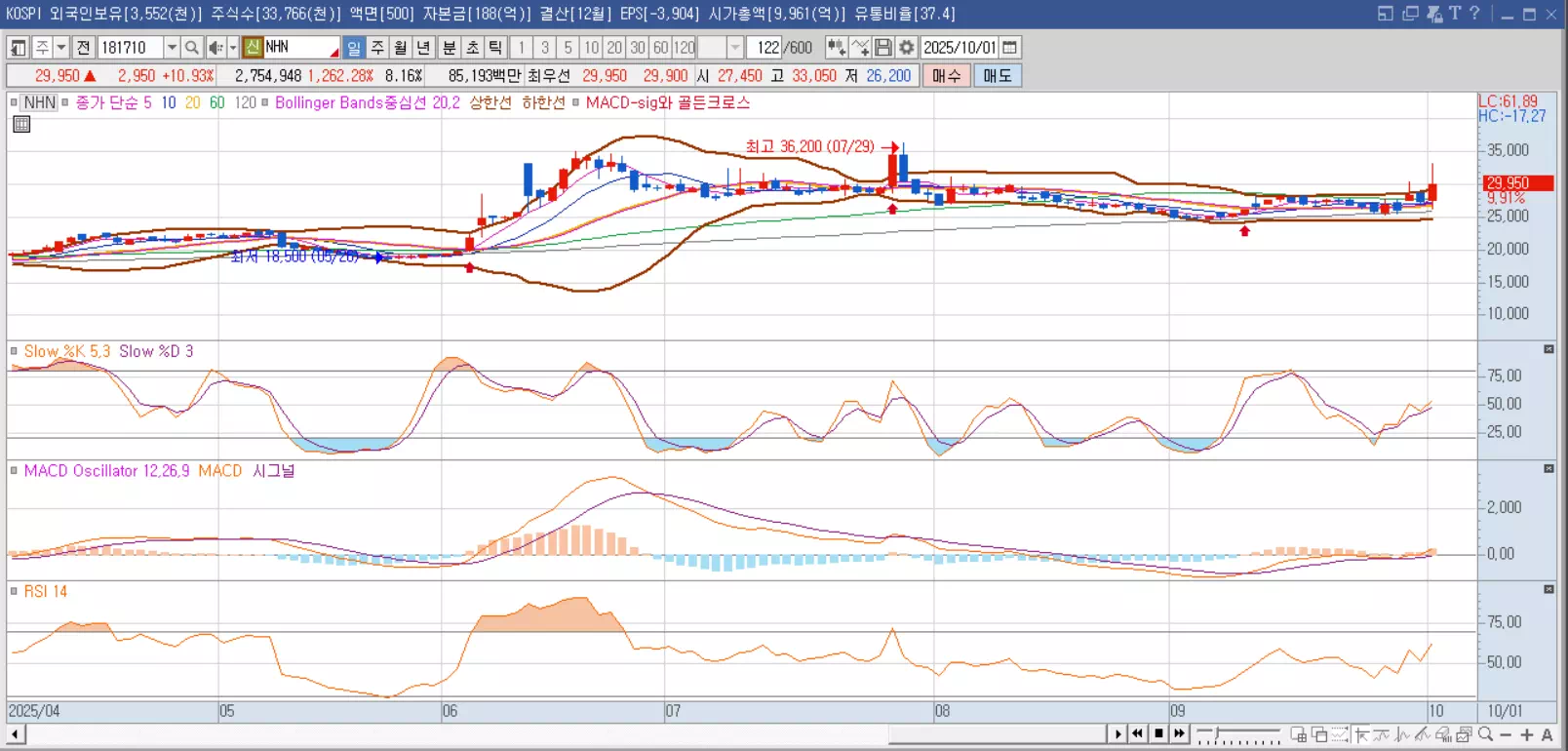Select interval preset 10
This screenshot has height=751, width=1568.
pyautogui.click(x=592, y=47)
